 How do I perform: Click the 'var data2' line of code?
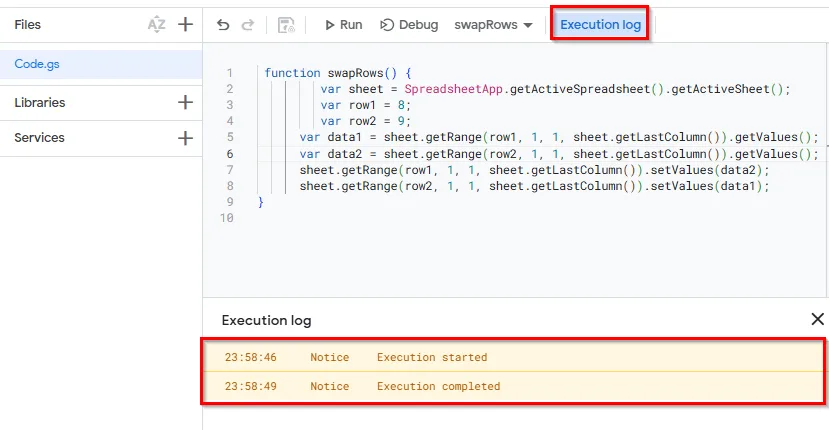tap(559, 154)
